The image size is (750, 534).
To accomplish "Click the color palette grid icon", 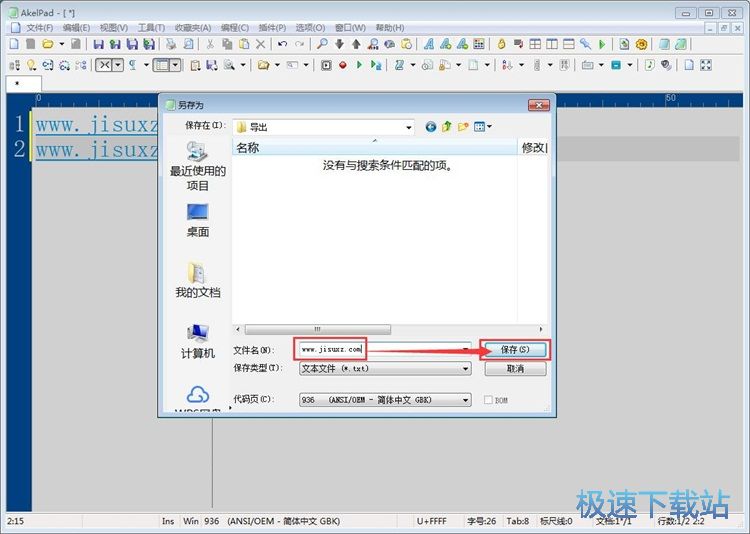I will [479, 44].
